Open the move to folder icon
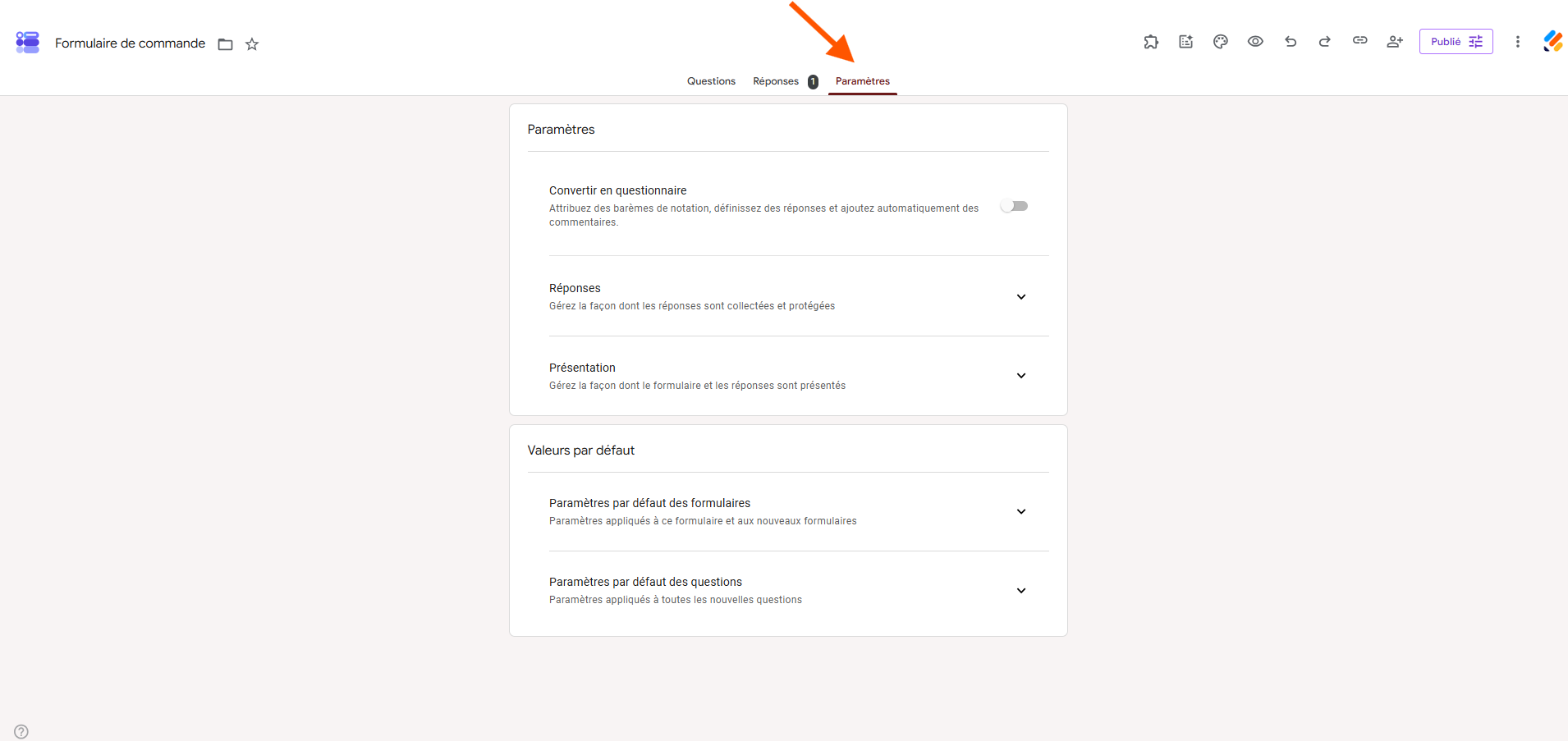Image resolution: width=1568 pixels, height=741 pixels. pyautogui.click(x=226, y=44)
